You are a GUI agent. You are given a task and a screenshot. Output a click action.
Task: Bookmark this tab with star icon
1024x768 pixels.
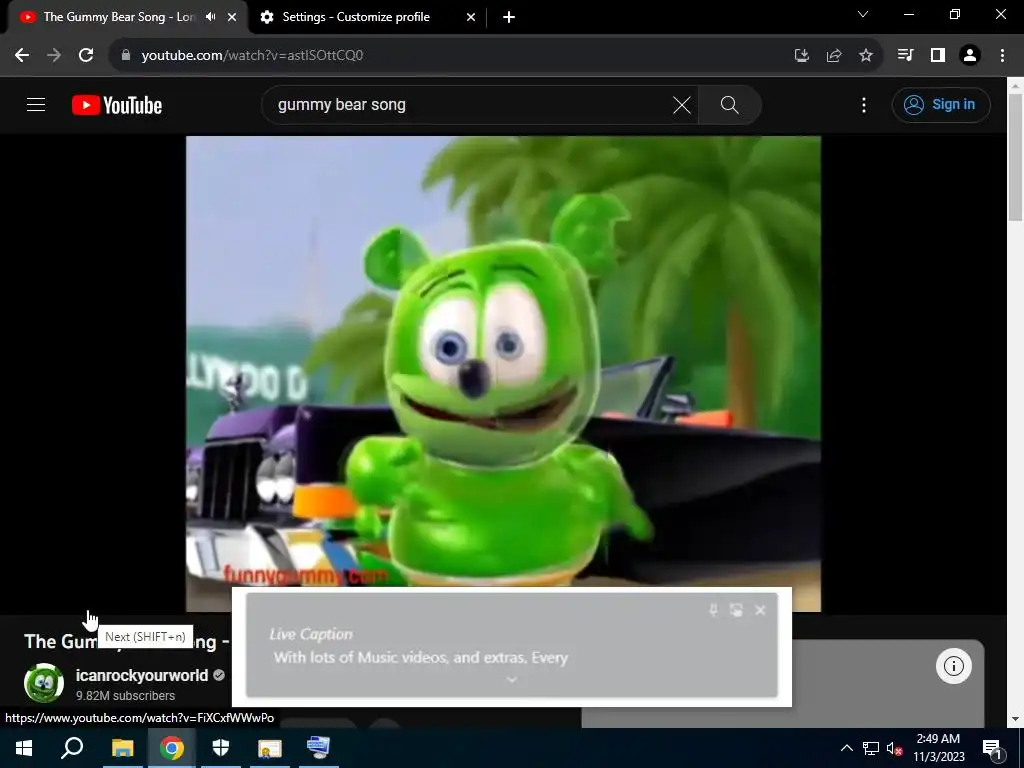pyautogui.click(x=866, y=56)
